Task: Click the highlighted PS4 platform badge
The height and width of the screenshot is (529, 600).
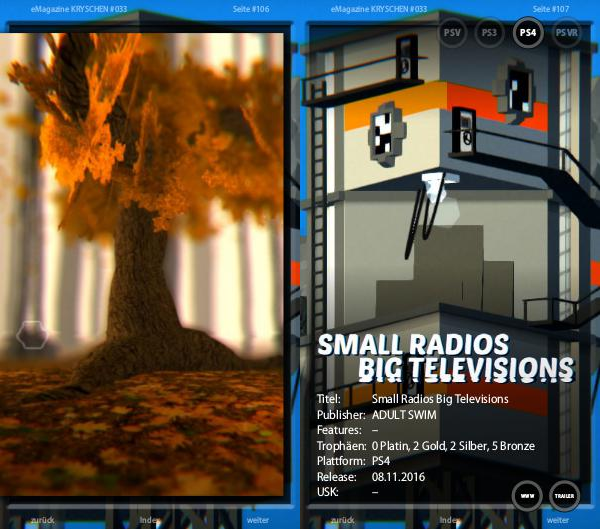Action: point(528,33)
